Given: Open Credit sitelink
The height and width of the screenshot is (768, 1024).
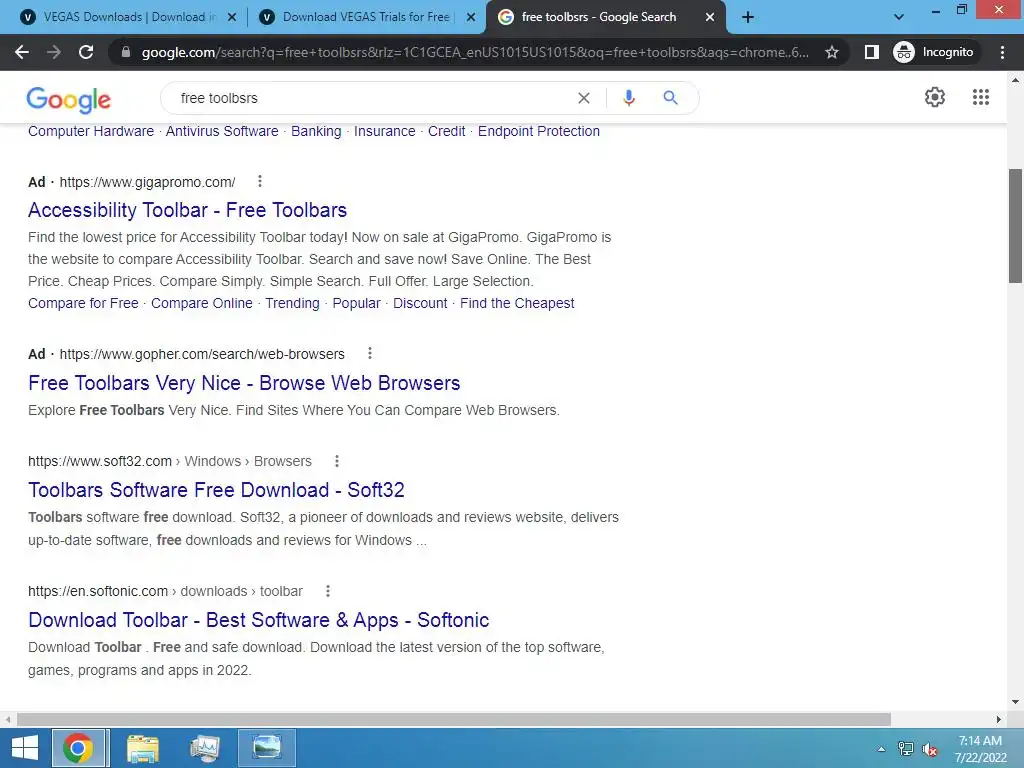Looking at the screenshot, I should click(447, 131).
